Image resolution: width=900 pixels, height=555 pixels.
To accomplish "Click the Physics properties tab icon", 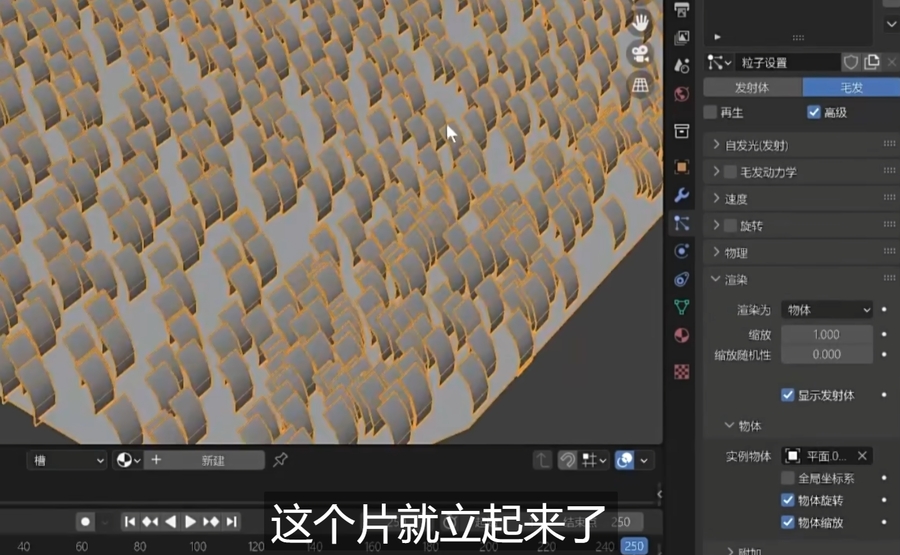I will click(682, 251).
